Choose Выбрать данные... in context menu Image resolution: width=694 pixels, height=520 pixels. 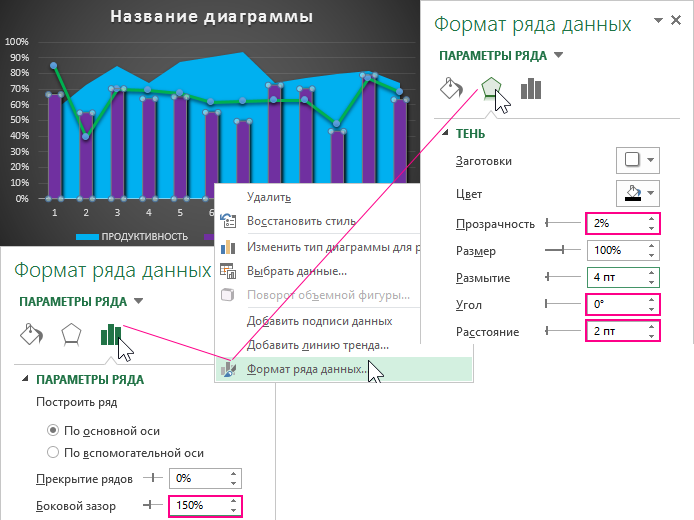coord(297,271)
